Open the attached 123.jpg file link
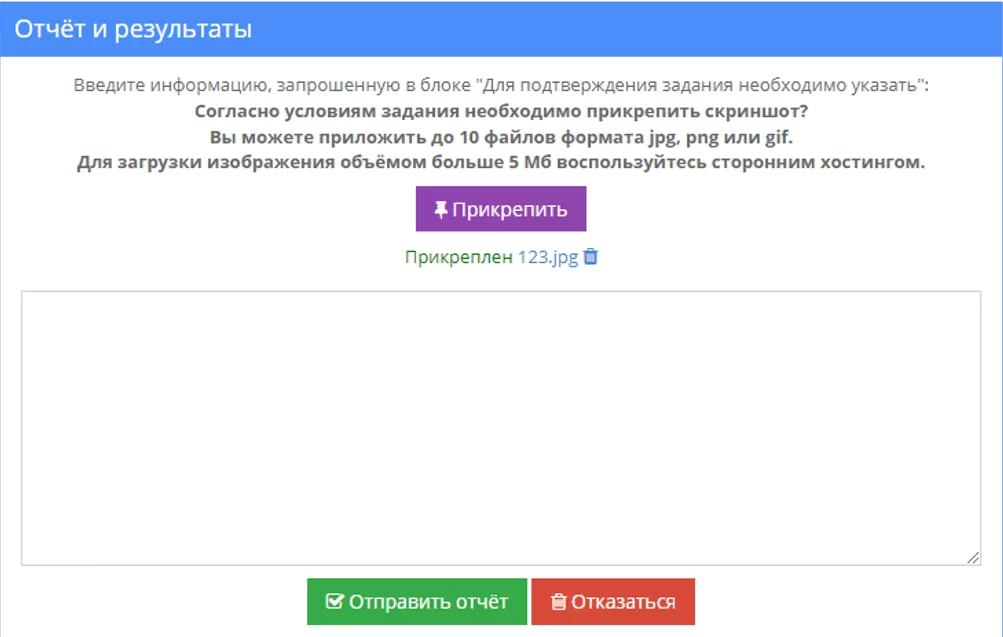 [x=548, y=257]
